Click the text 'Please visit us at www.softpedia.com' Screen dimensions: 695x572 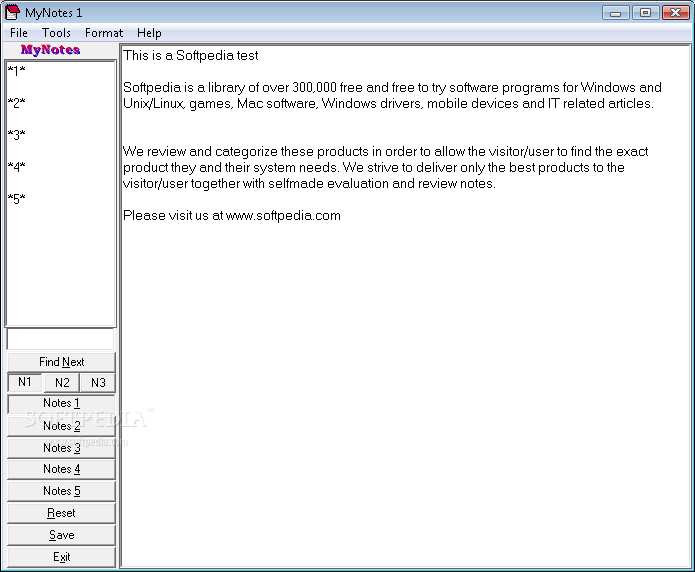click(x=232, y=215)
